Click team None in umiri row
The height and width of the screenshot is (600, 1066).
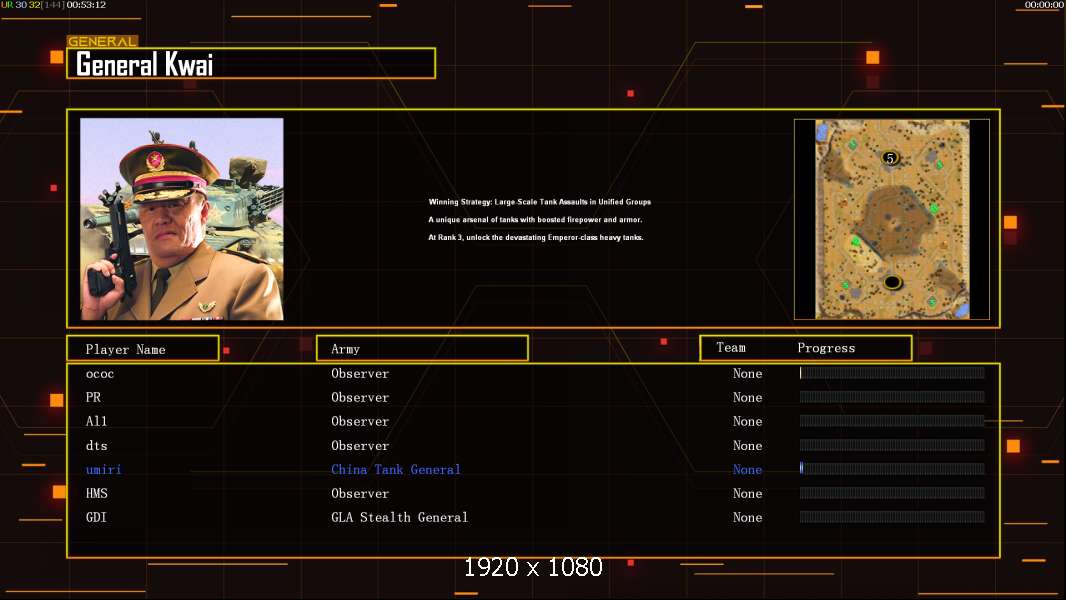(x=747, y=470)
